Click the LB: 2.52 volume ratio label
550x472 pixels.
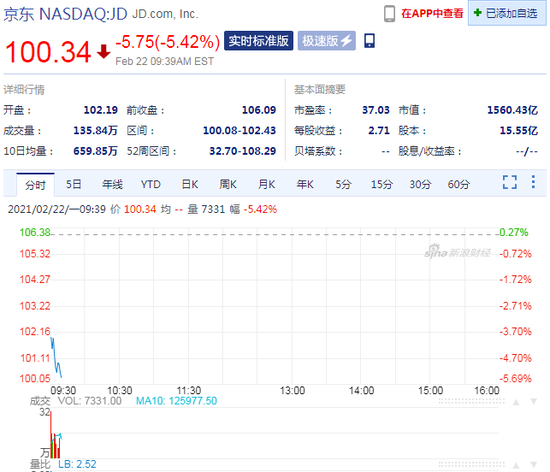coord(77,464)
